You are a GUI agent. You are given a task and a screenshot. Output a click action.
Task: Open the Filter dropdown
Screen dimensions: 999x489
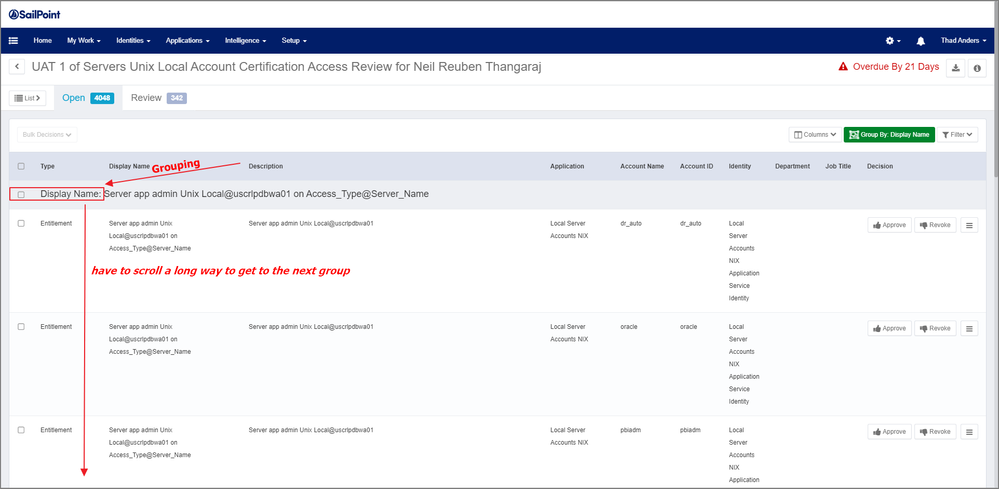(958, 134)
